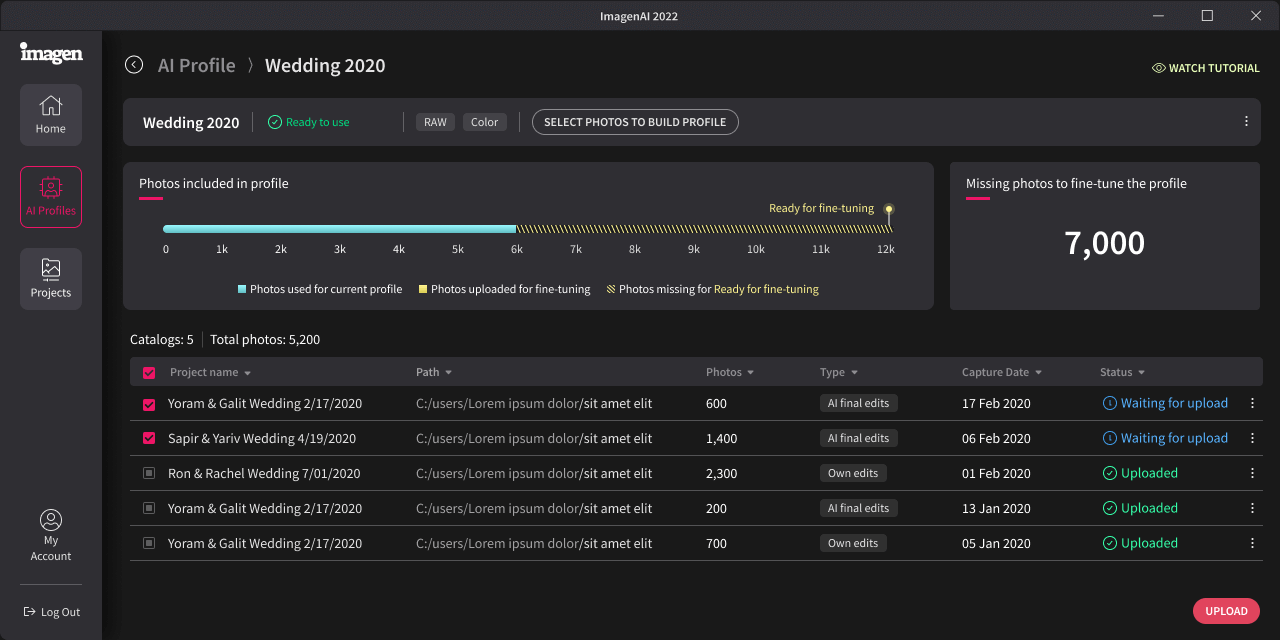This screenshot has width=1280, height=640.
Task: Go to Home in the sidebar
Action: pyautogui.click(x=51, y=115)
